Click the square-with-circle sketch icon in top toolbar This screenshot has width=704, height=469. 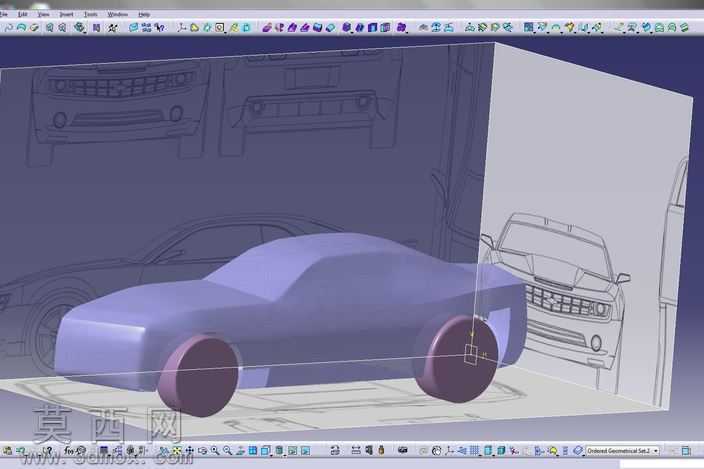(x=220, y=28)
